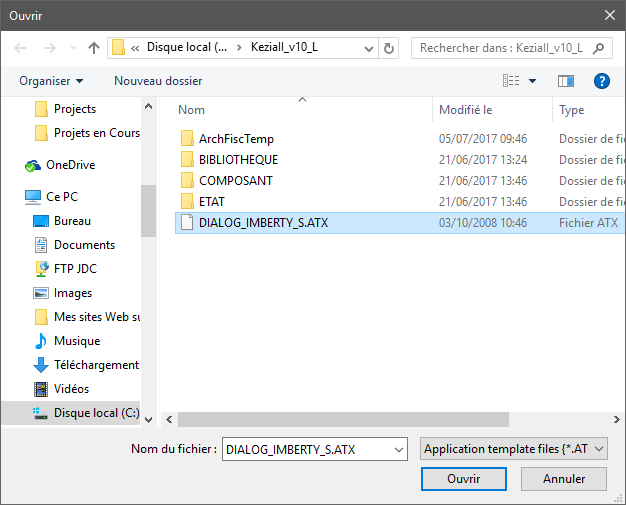
Task: Open Musique folder in the sidebar
Action: (76, 341)
